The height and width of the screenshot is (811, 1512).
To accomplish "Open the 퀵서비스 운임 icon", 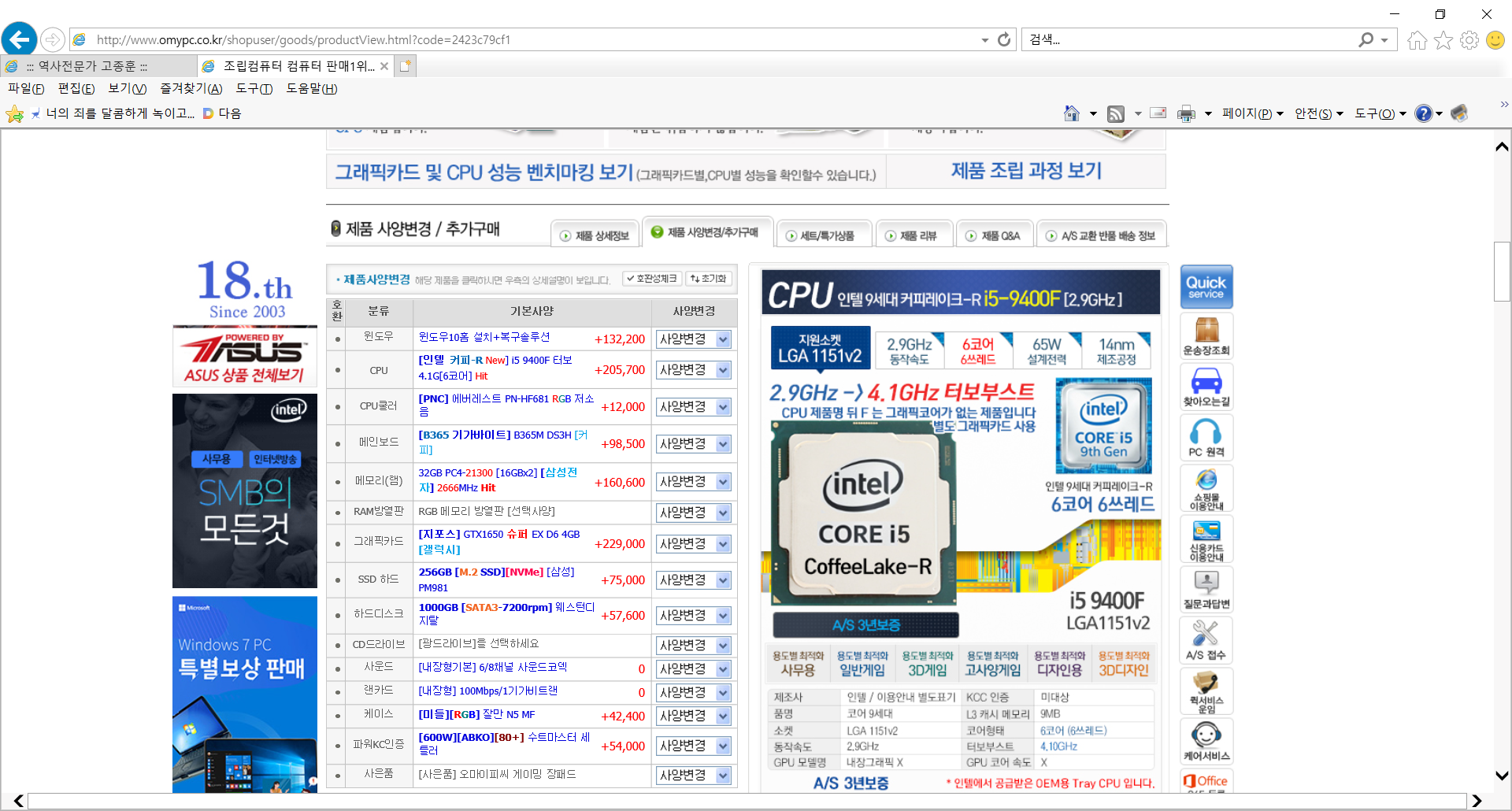I will click(x=1206, y=691).
